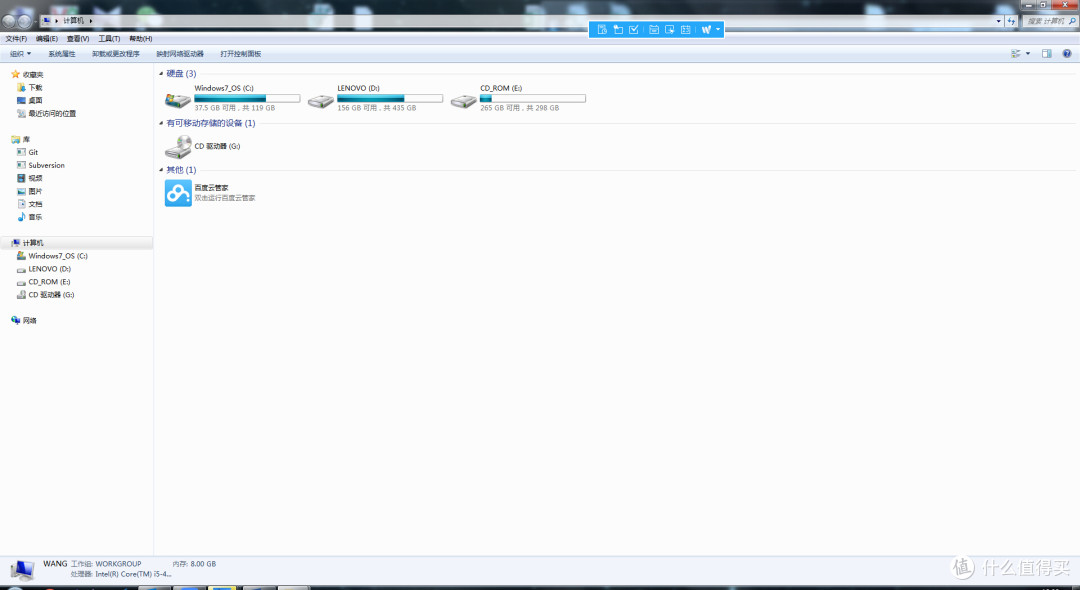
Task: Click the sixth icon before the W in blue toolbar
Action: click(x=685, y=30)
